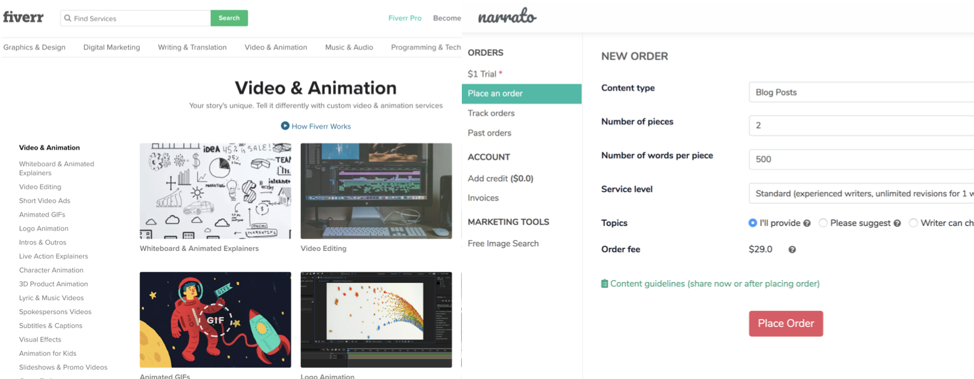This screenshot has width=974, height=379.
Task: Open Graphics & Design category menu
Action: click(x=34, y=47)
